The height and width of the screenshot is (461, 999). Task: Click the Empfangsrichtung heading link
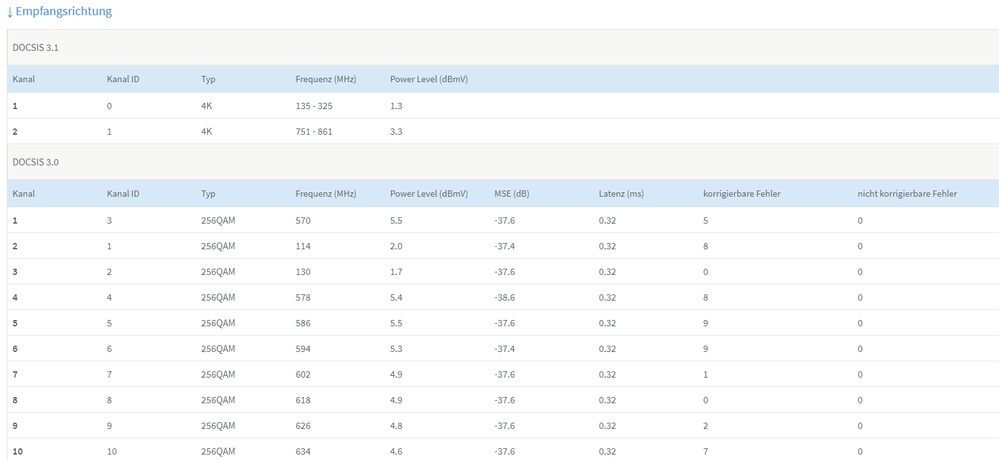pyautogui.click(x=59, y=11)
